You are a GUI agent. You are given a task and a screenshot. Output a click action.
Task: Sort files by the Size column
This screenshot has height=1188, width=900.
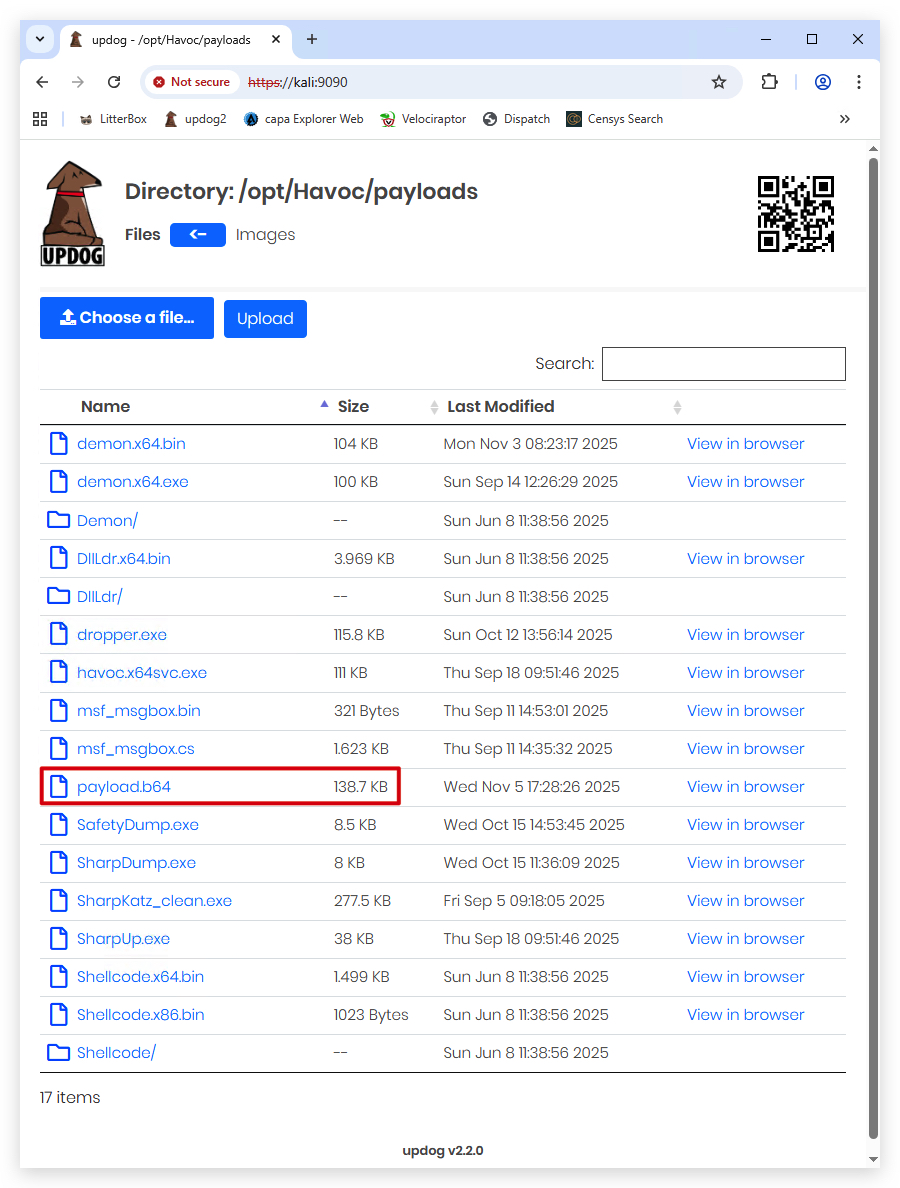point(353,407)
